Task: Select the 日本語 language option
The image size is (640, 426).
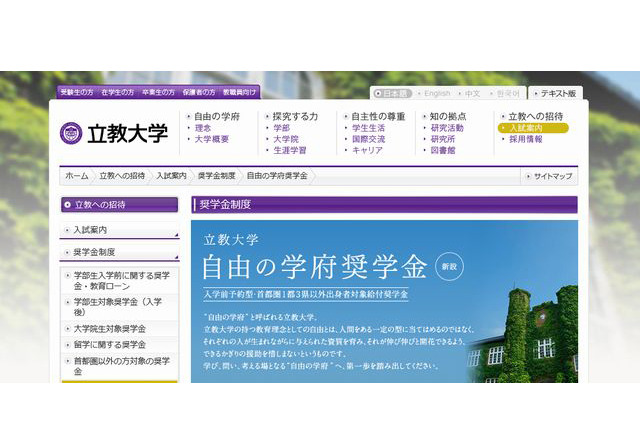Action: (x=393, y=93)
